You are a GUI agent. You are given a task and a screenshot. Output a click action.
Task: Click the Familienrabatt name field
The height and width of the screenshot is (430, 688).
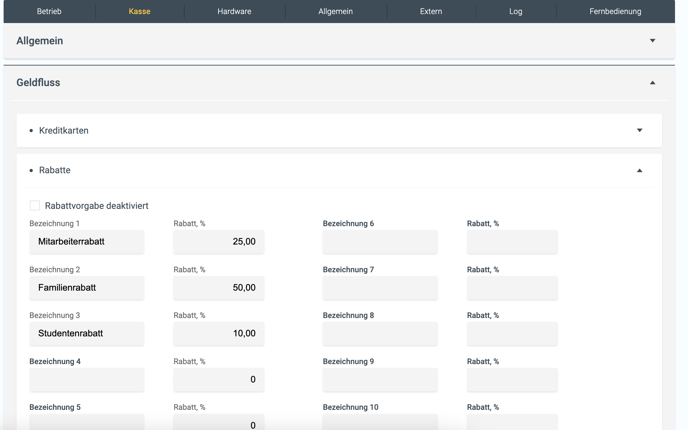87,288
